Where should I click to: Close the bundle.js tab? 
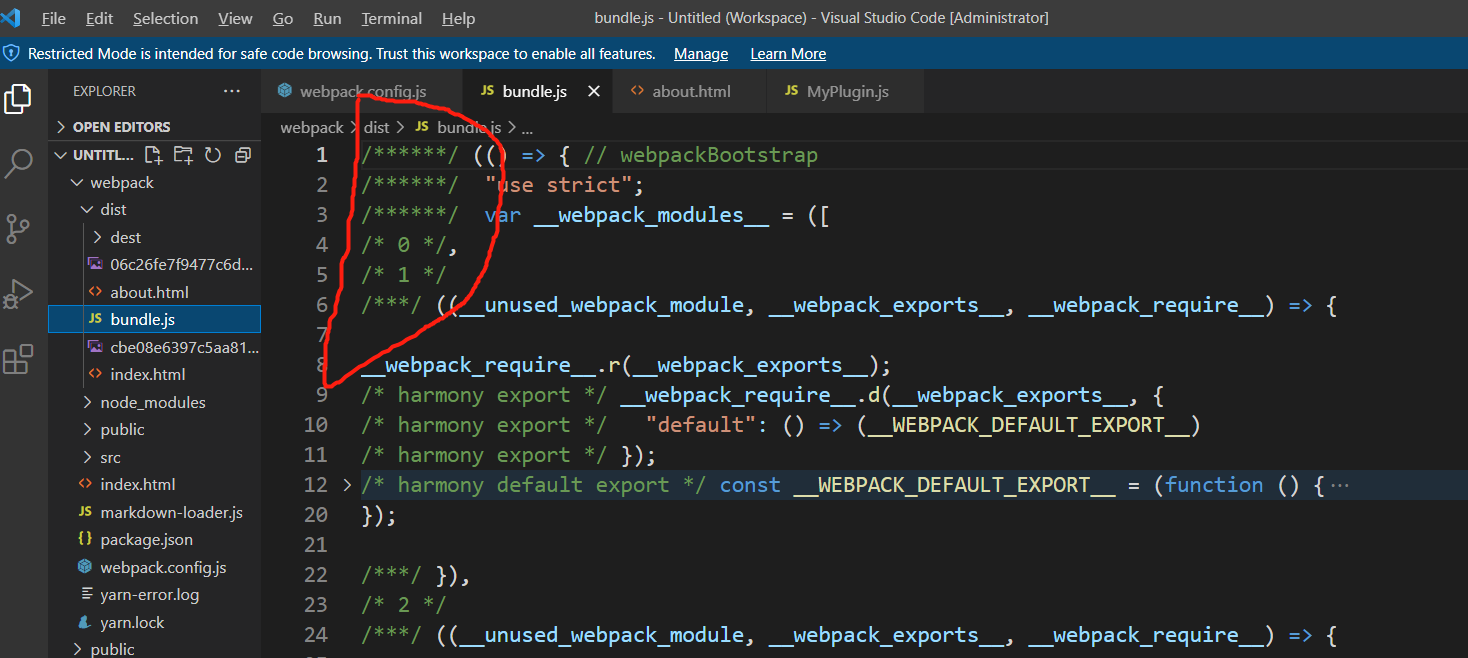point(594,91)
